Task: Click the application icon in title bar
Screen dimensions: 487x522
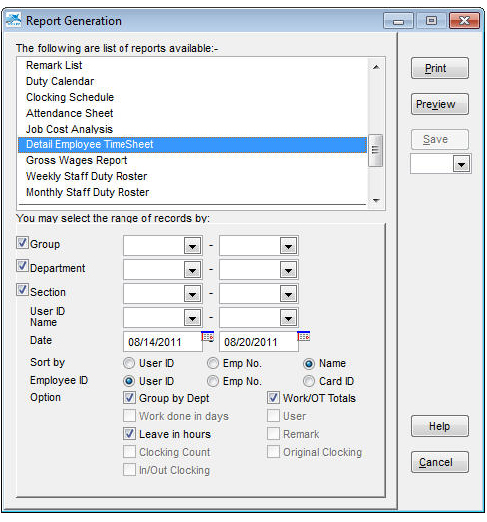Action: 14,20
